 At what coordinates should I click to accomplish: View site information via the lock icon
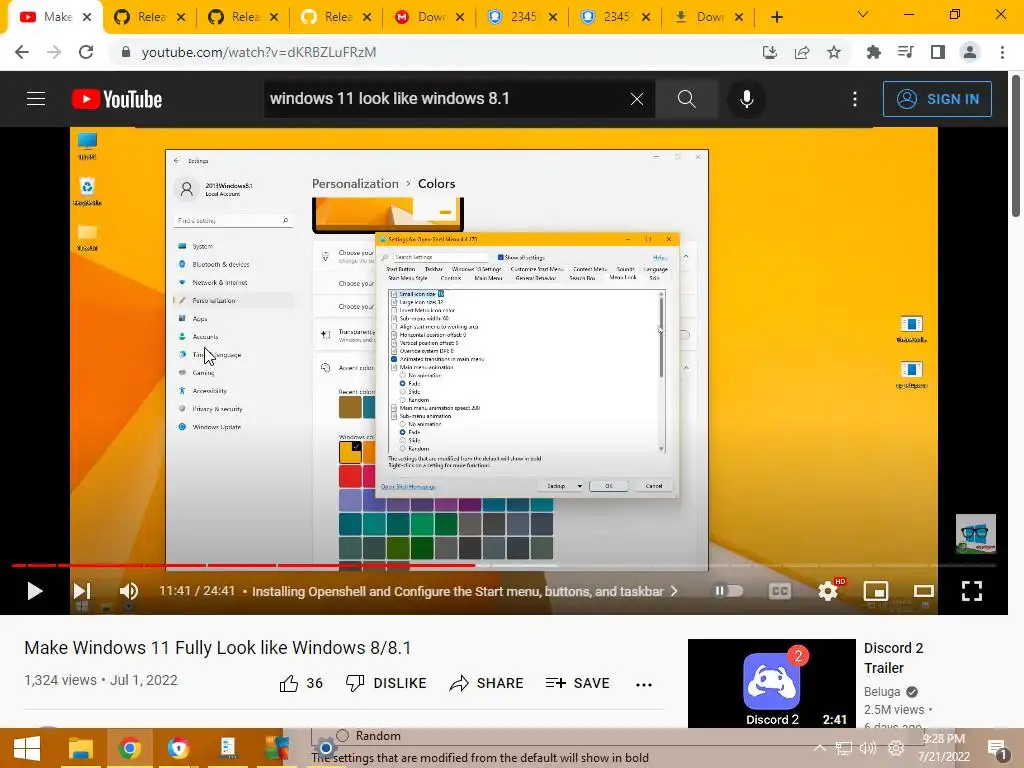tap(126, 52)
